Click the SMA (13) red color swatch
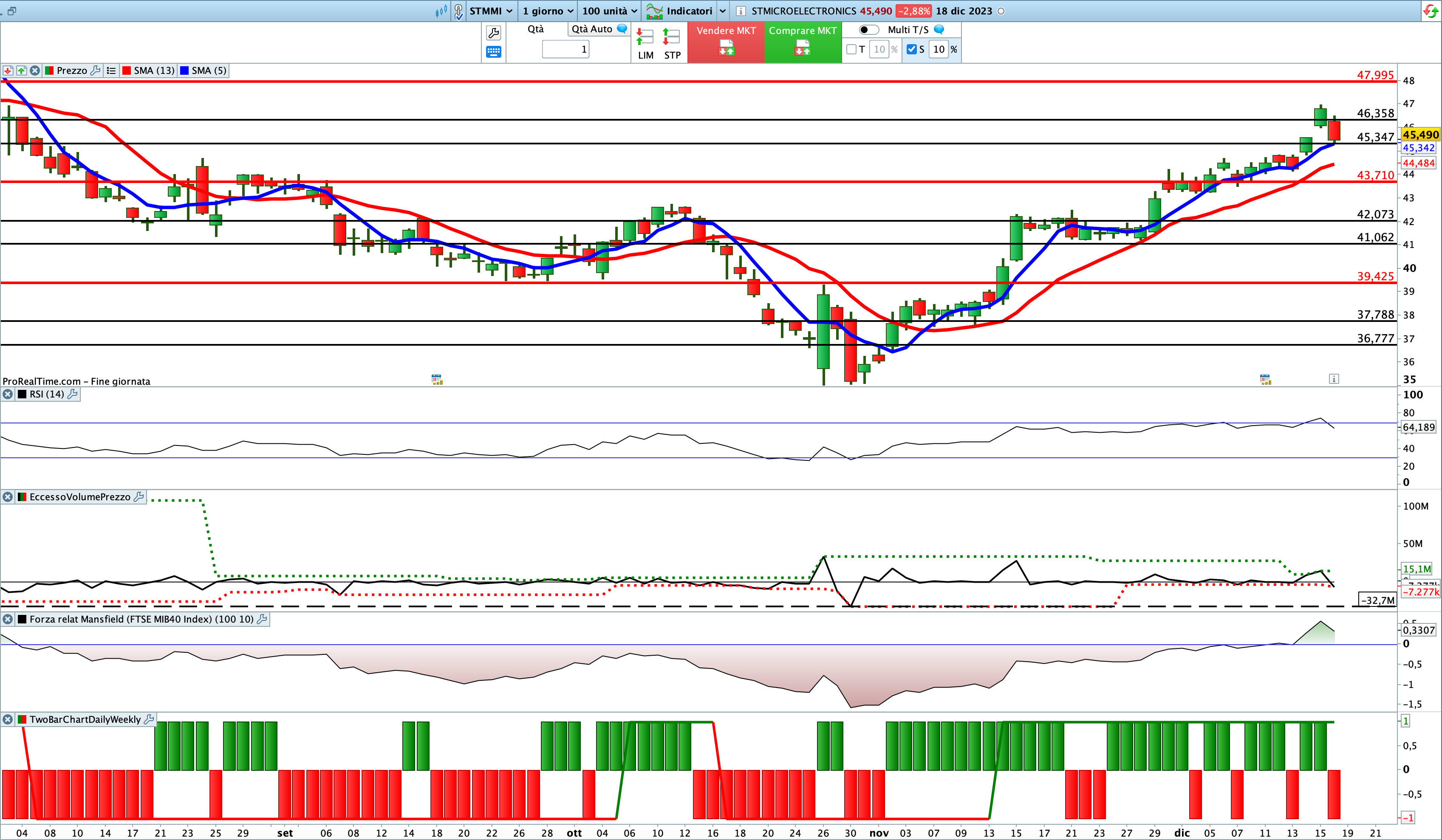Image resolution: width=1442 pixels, height=840 pixels. point(127,70)
